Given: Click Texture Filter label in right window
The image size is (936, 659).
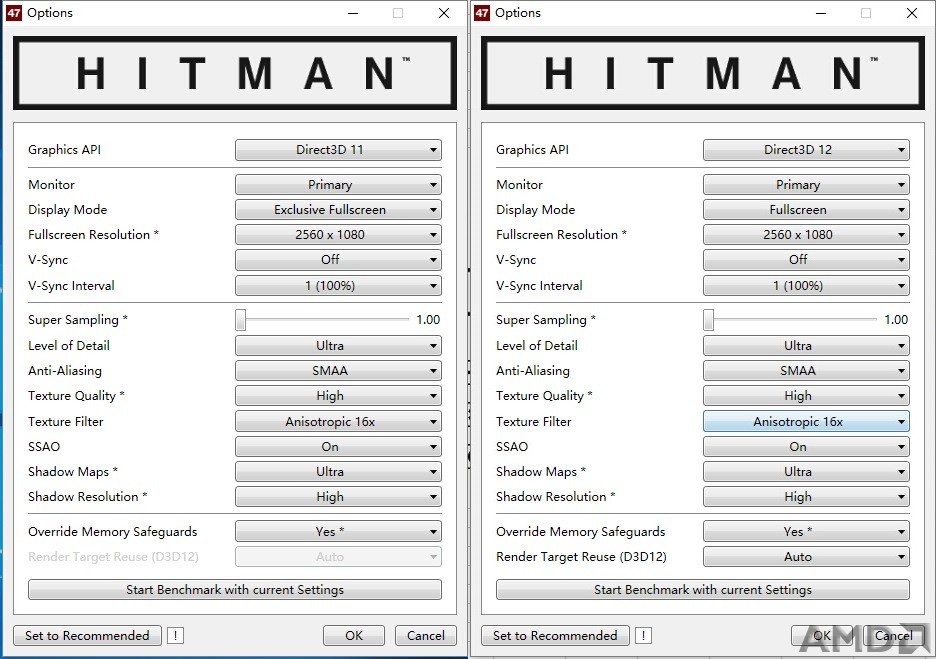Looking at the screenshot, I should (x=534, y=421).
